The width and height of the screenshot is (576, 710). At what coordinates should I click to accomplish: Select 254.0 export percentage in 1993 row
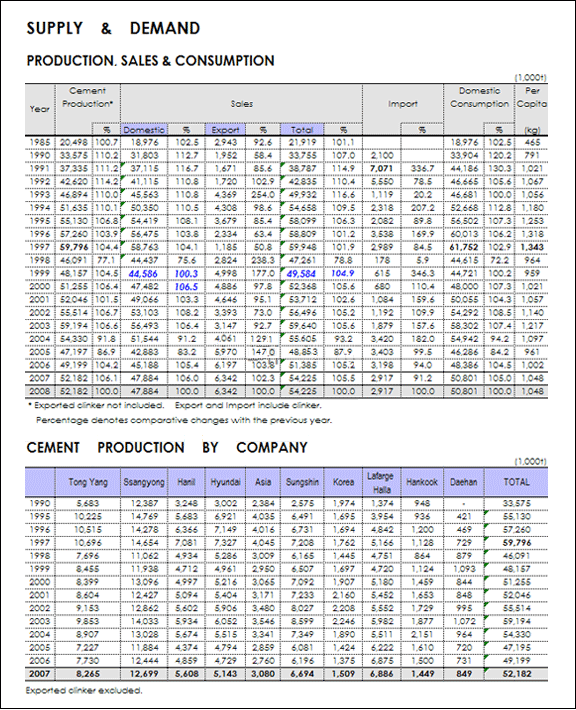(x=263, y=195)
